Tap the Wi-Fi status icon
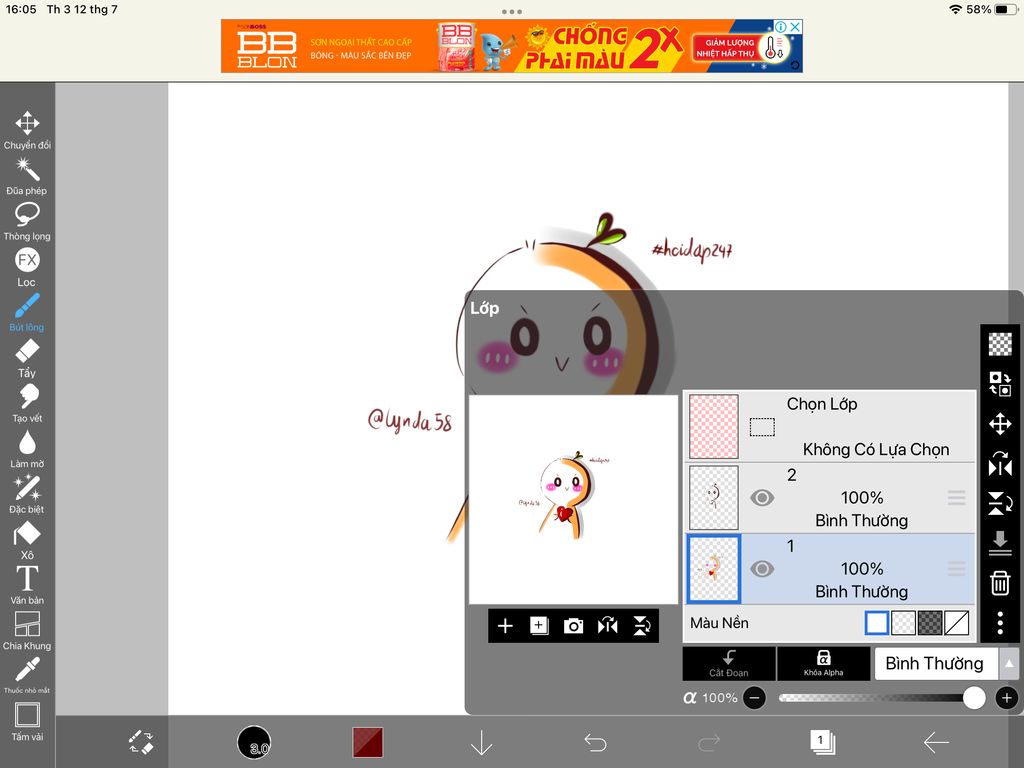1024x768 pixels. [x=955, y=10]
